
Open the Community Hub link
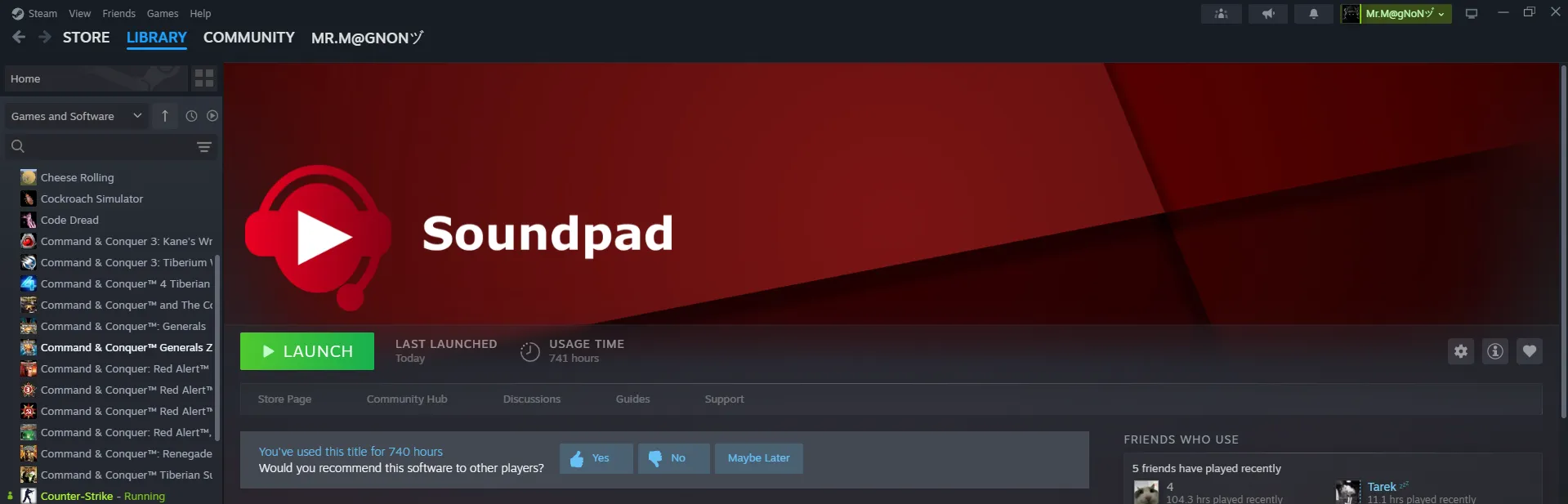(407, 399)
